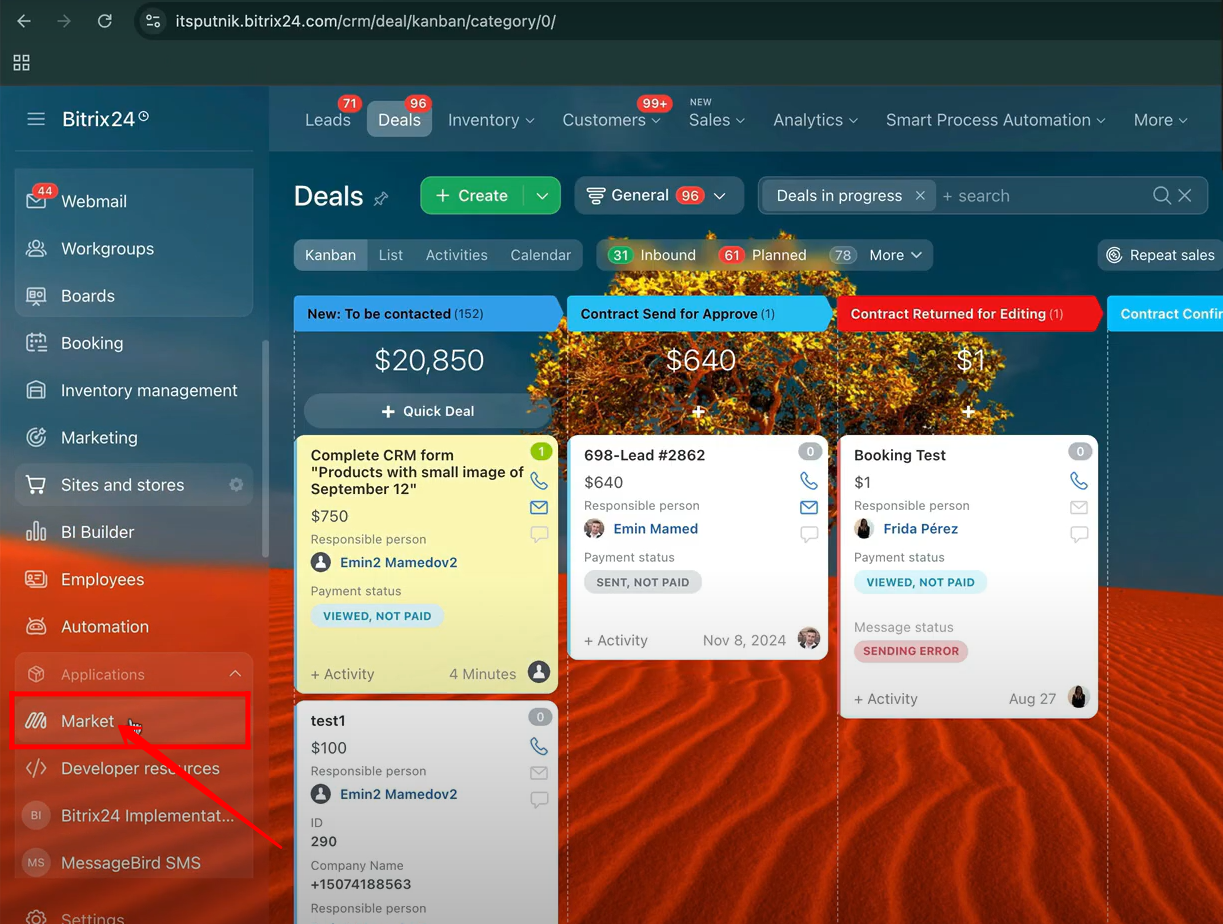Click the browser reload icon
This screenshot has height=924, width=1223.
pyautogui.click(x=104, y=21)
